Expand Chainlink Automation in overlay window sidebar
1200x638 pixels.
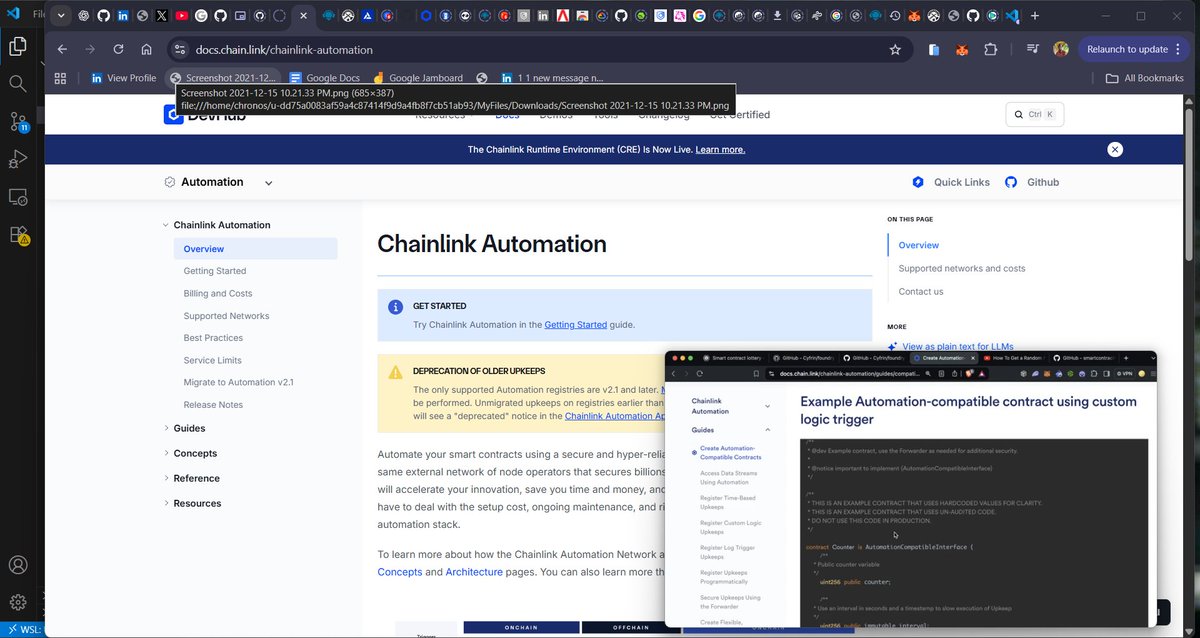coord(767,406)
